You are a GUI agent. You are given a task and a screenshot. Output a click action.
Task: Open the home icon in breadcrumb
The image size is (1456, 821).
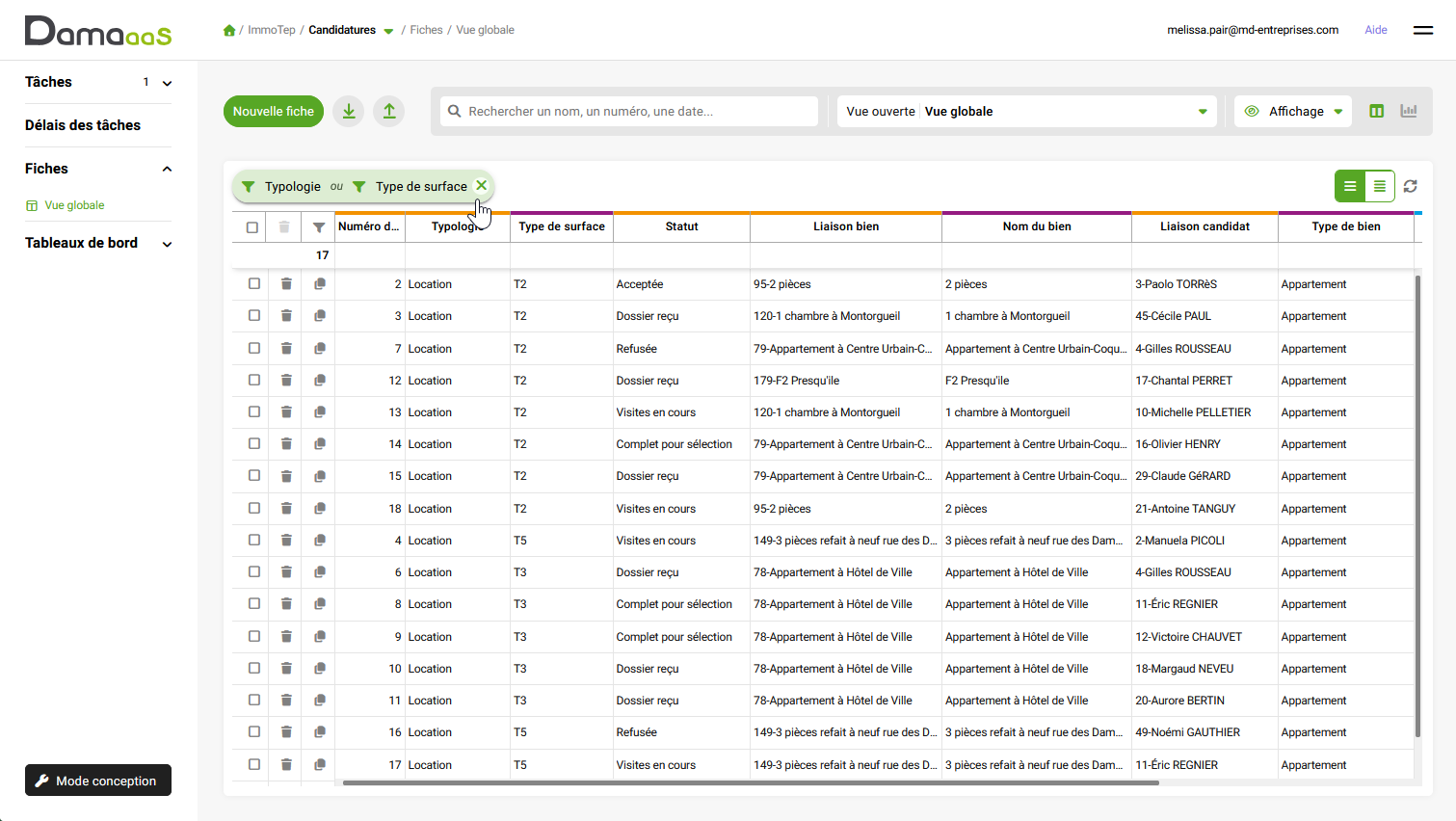click(229, 30)
